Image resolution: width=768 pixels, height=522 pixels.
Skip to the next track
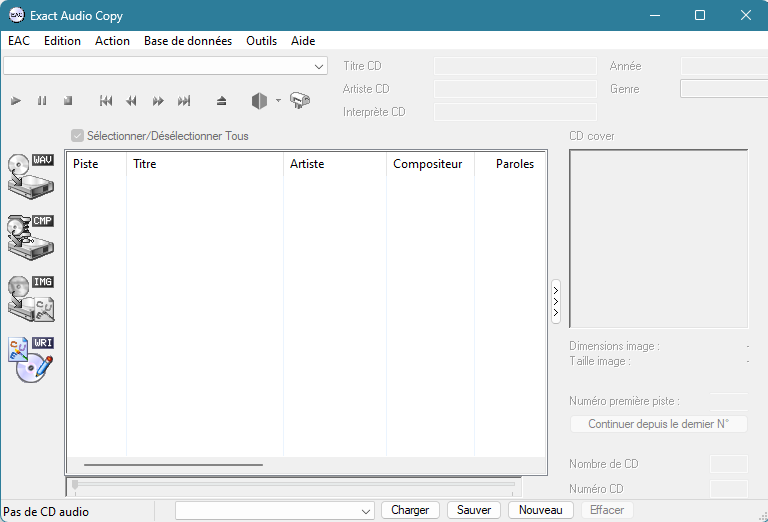(184, 101)
